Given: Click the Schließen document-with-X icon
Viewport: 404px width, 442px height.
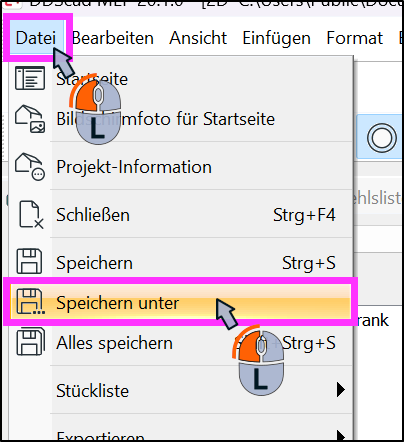Looking at the screenshot, I should tap(31, 214).
